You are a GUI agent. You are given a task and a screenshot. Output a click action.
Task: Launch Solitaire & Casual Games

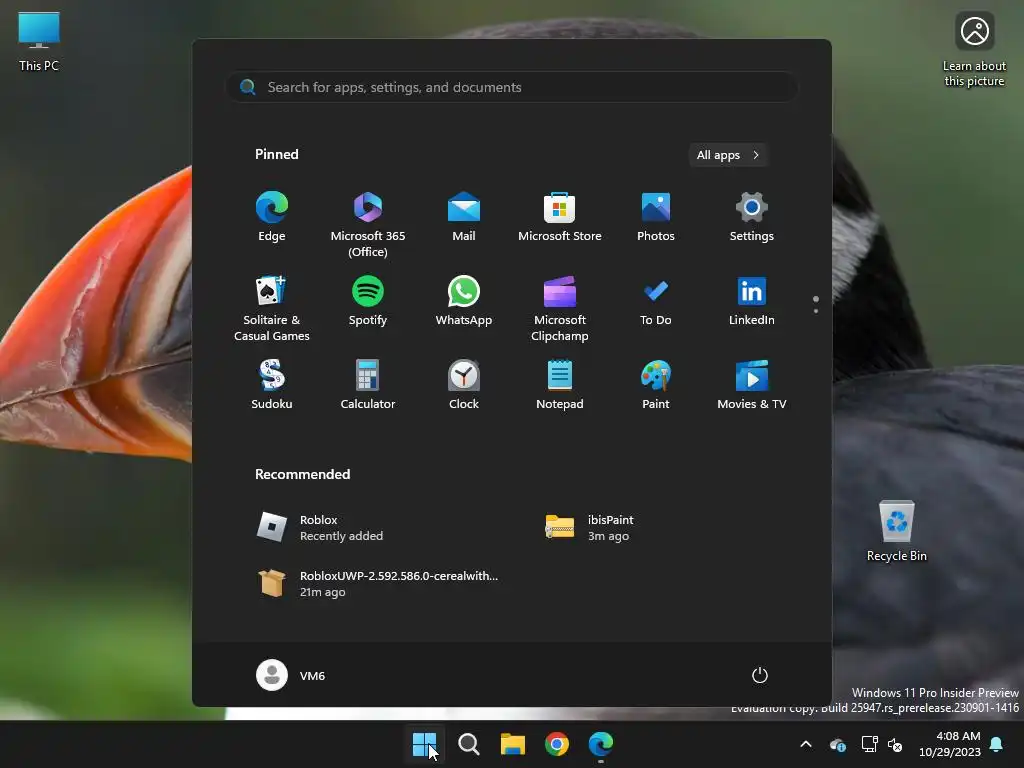pyautogui.click(x=272, y=308)
